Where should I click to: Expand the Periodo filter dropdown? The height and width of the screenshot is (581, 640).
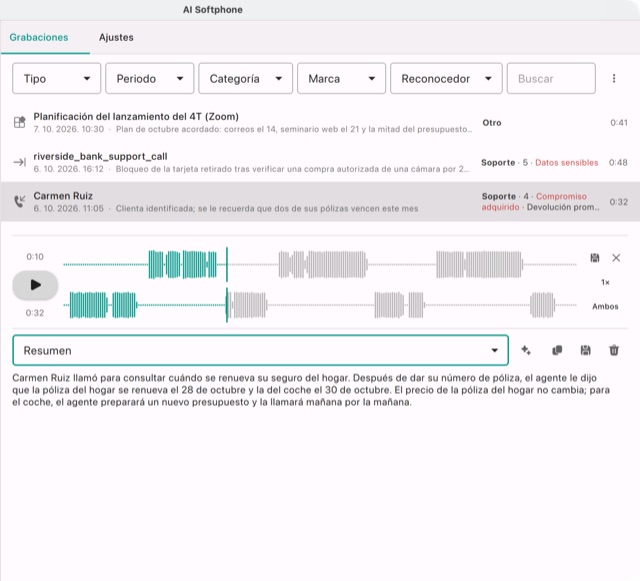(x=149, y=78)
